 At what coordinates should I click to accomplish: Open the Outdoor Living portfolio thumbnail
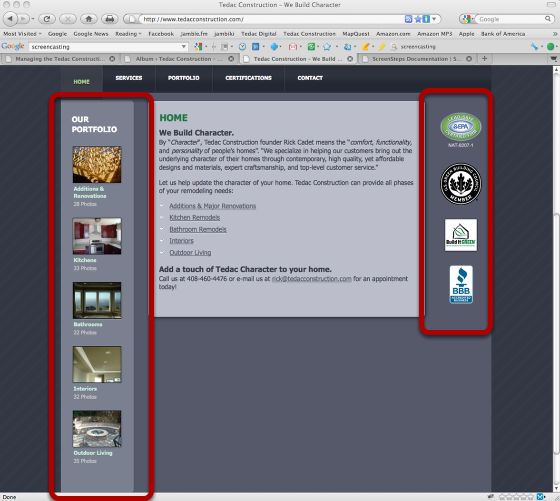[x=97, y=429]
